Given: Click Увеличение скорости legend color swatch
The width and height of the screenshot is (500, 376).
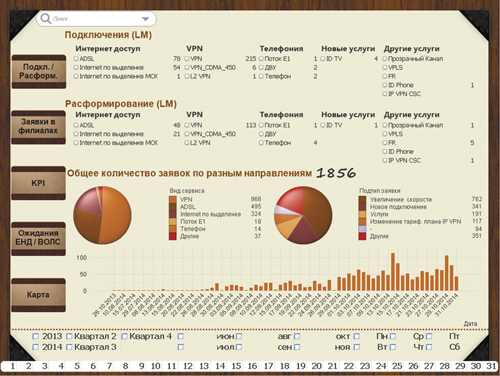Looking at the screenshot, I should (362, 199).
